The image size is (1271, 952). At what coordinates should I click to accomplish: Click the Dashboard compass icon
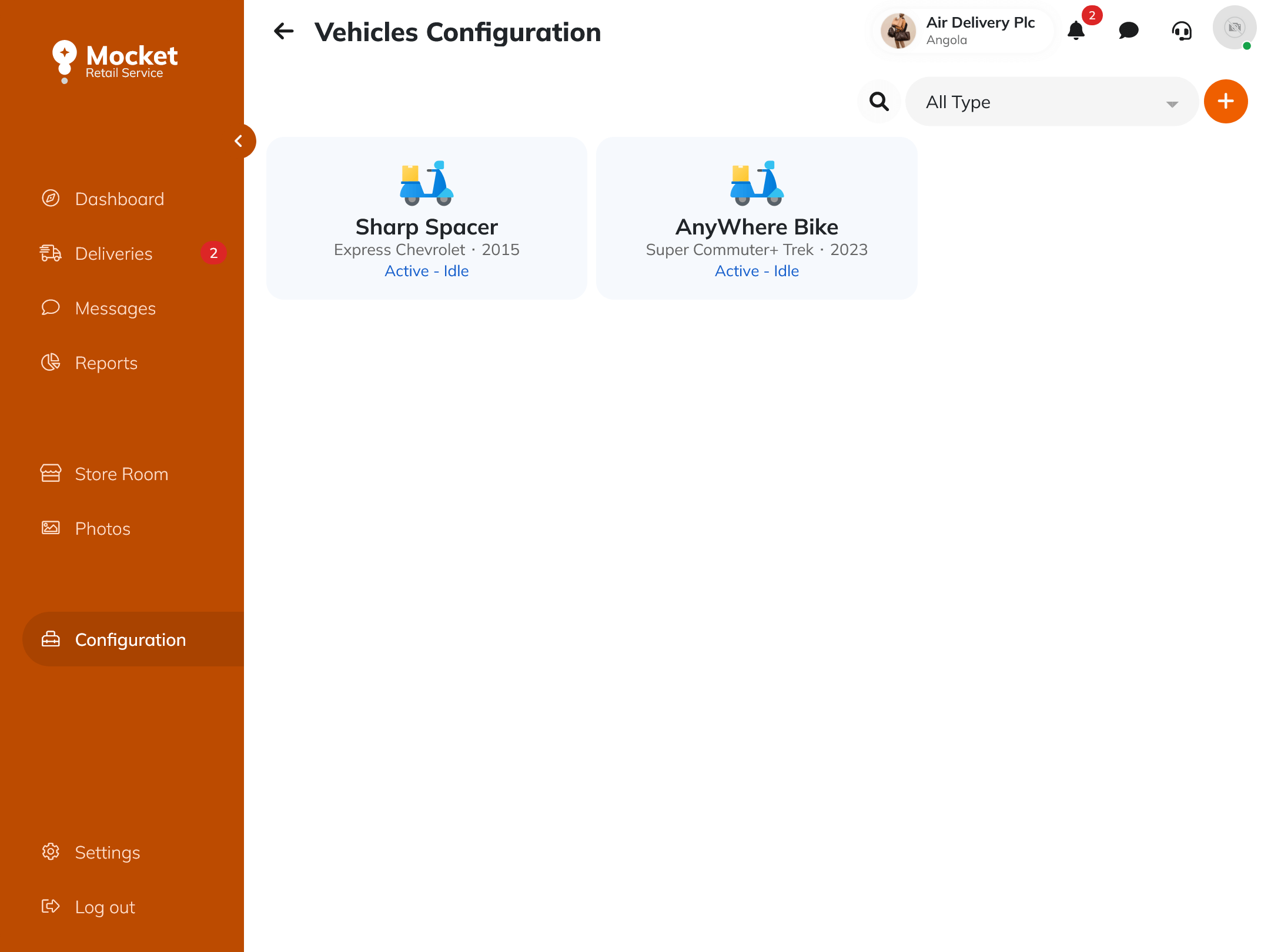click(51, 198)
